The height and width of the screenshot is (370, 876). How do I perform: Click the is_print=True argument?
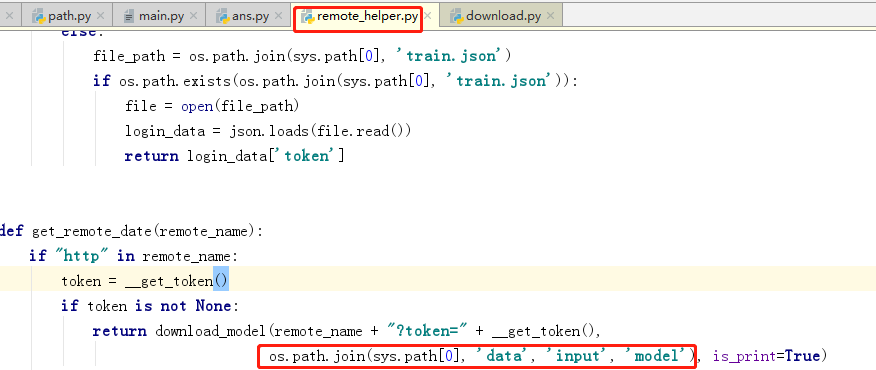(765, 356)
